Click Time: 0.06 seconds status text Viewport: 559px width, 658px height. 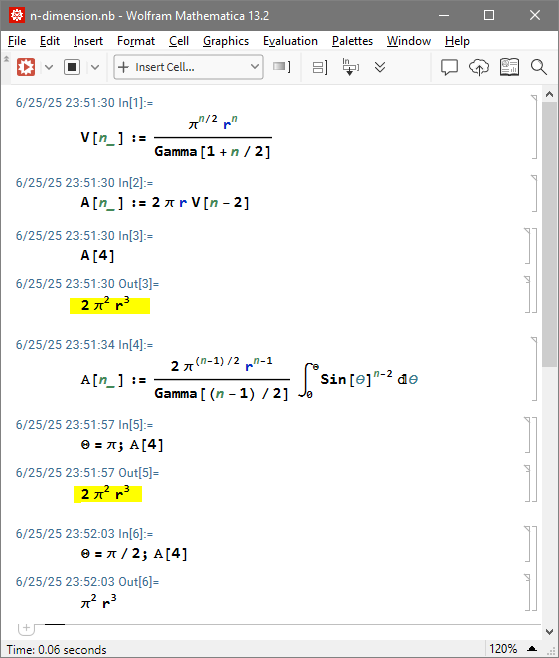56,650
